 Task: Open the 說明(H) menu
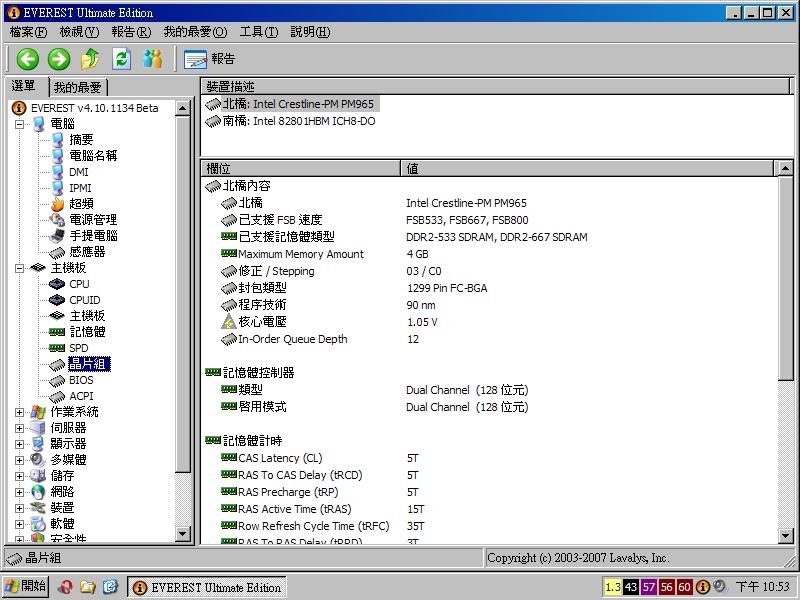[x=310, y=32]
